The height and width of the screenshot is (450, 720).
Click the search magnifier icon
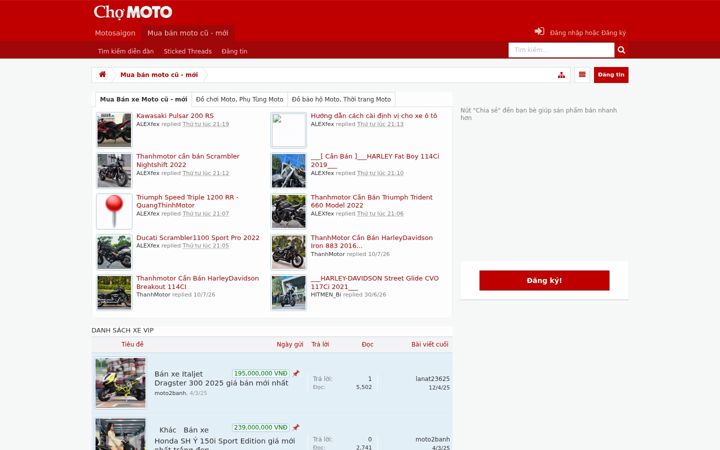621,50
